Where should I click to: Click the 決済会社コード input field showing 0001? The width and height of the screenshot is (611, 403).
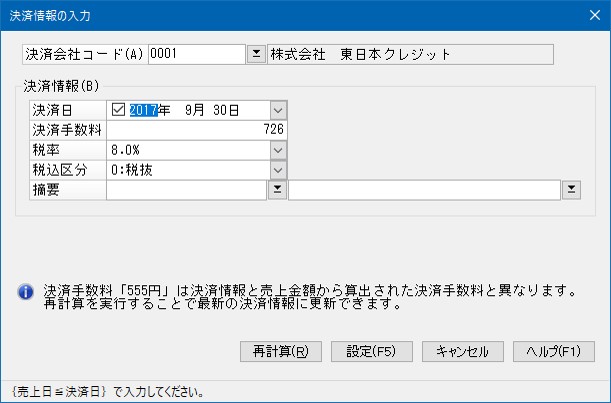pos(195,54)
